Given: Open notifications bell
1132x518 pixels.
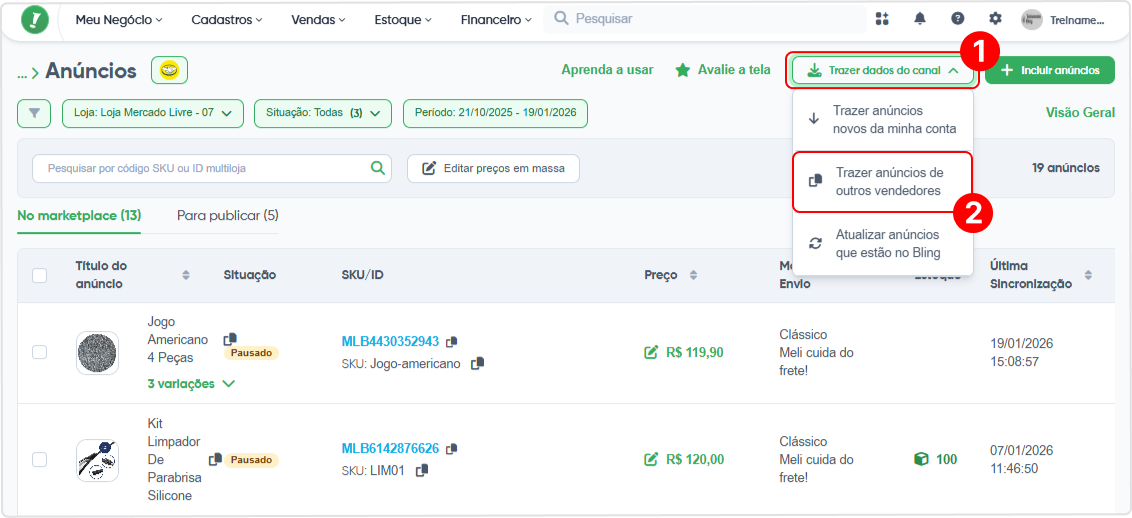Looking at the screenshot, I should pos(920,19).
